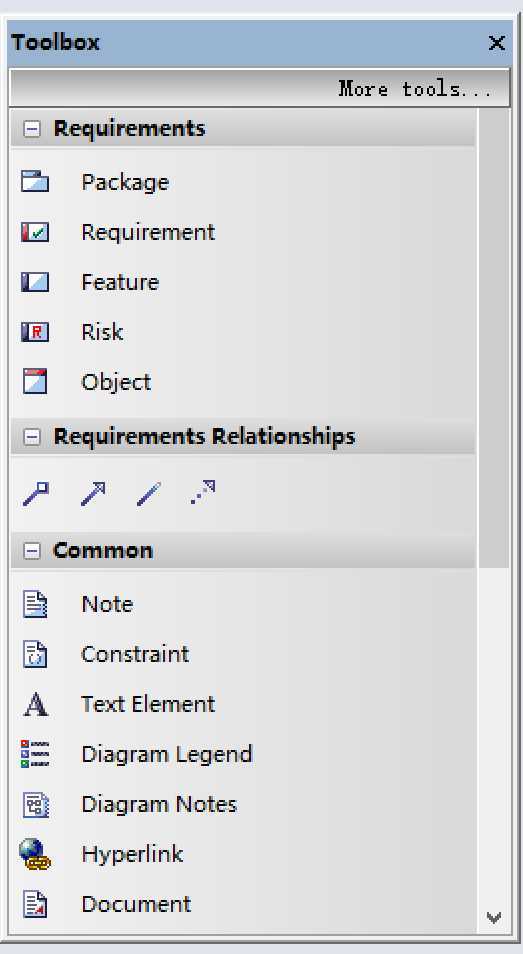Select the first relationship connector with square end
523x954 pixels.
(x=36, y=493)
